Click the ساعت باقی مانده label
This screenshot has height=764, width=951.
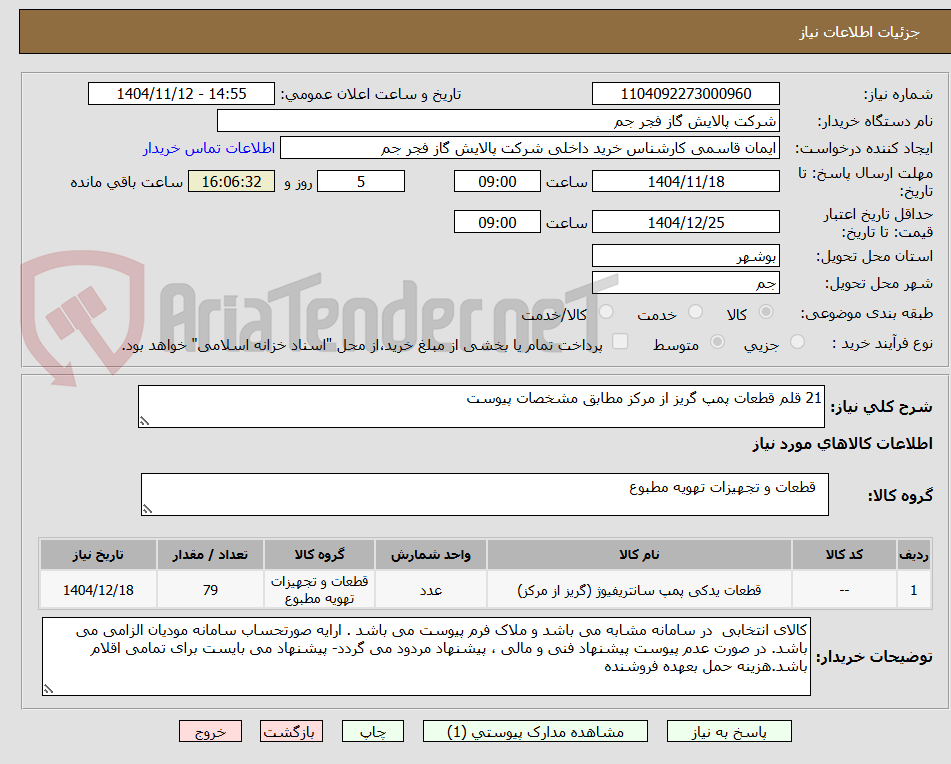point(126,182)
